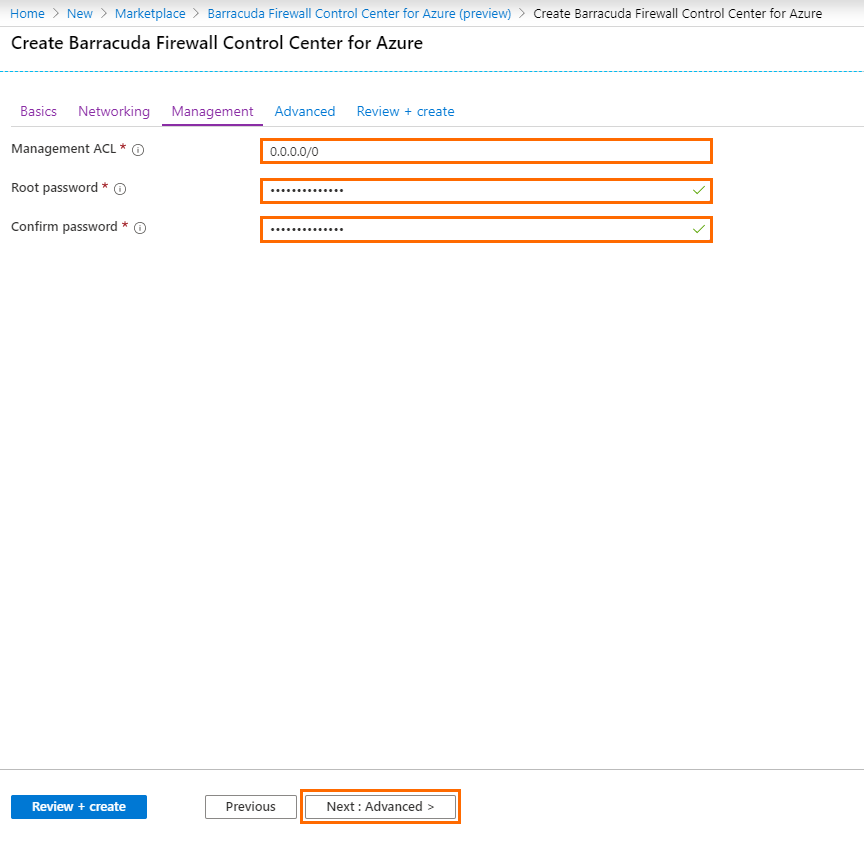Focus the Confirm password field

[x=487, y=229]
